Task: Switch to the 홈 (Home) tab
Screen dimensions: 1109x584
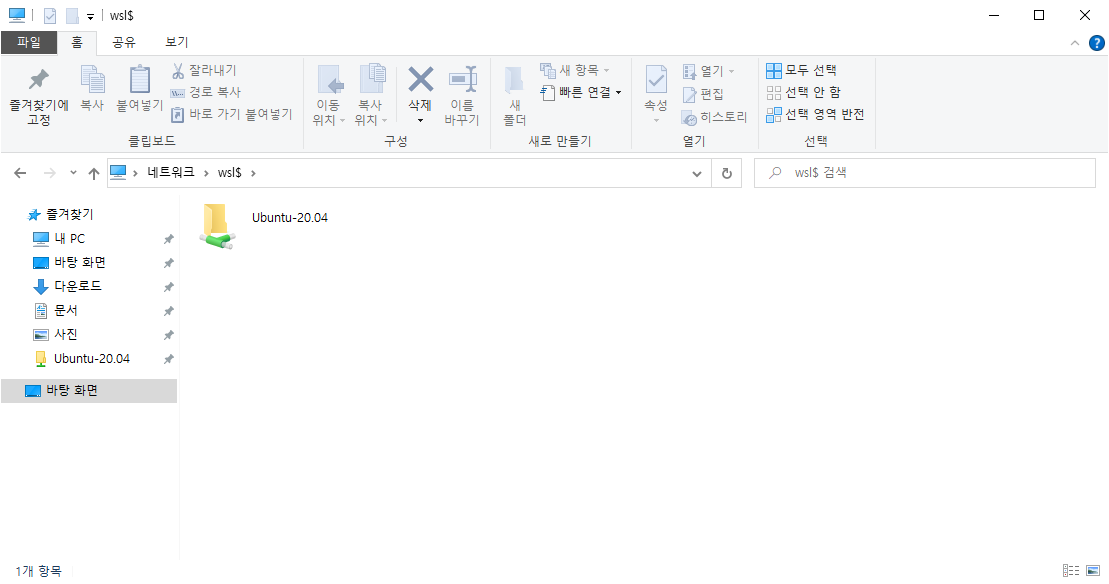Action: (77, 42)
